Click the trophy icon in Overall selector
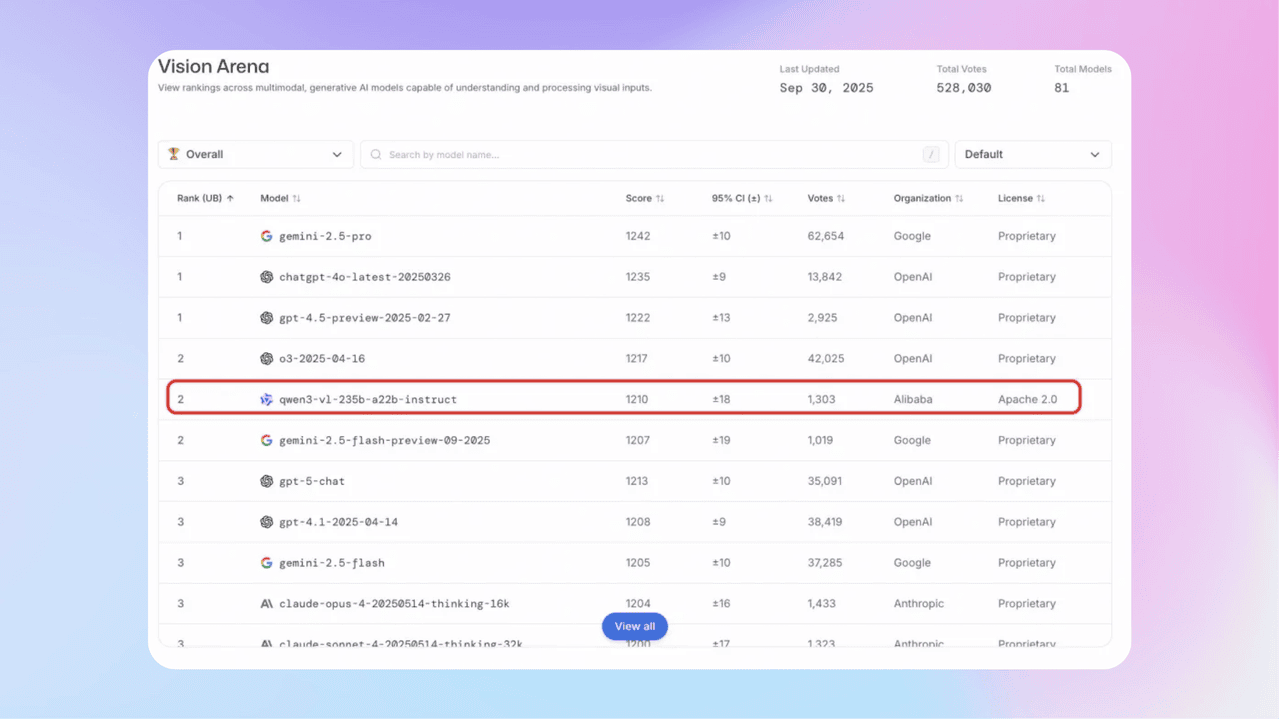Screen dimensions: 1280x720 [x=174, y=154]
